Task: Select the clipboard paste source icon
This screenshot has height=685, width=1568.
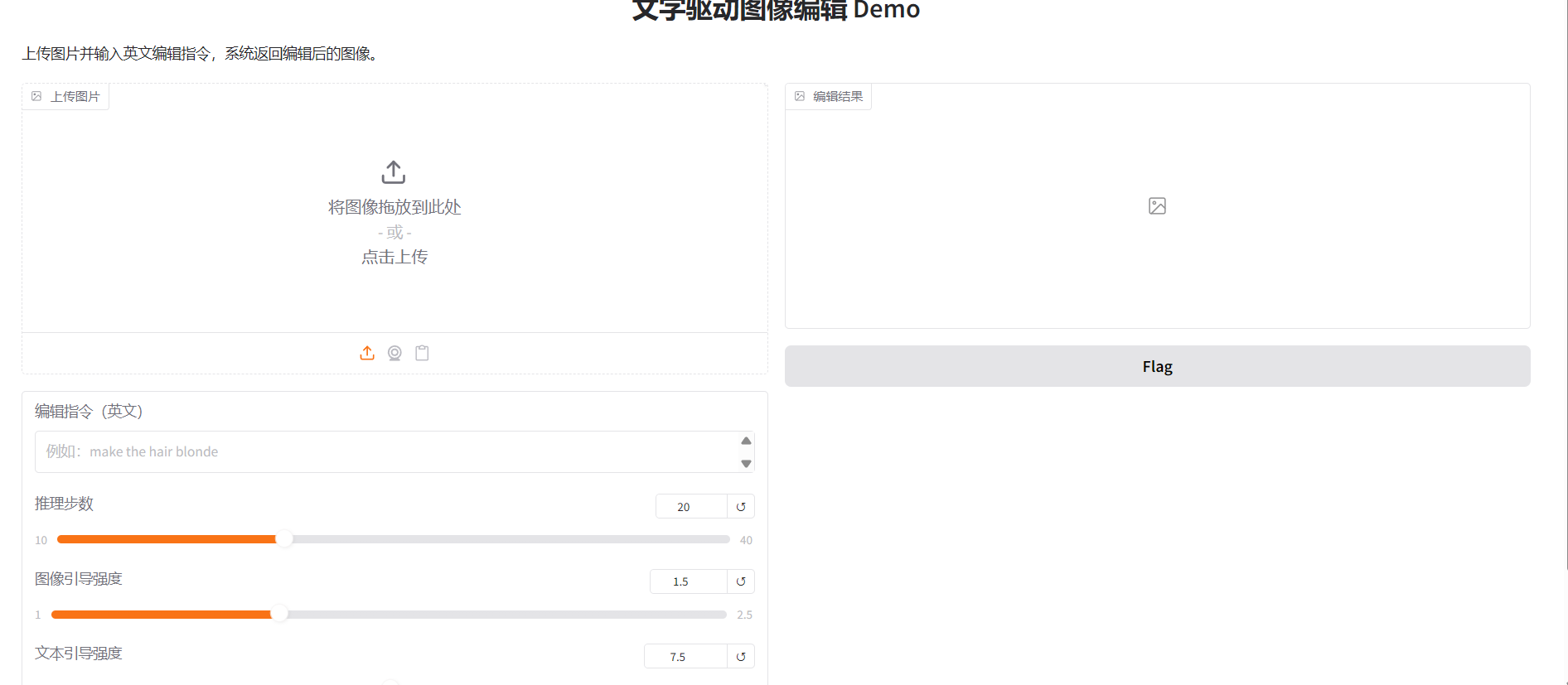Action: coord(422,353)
